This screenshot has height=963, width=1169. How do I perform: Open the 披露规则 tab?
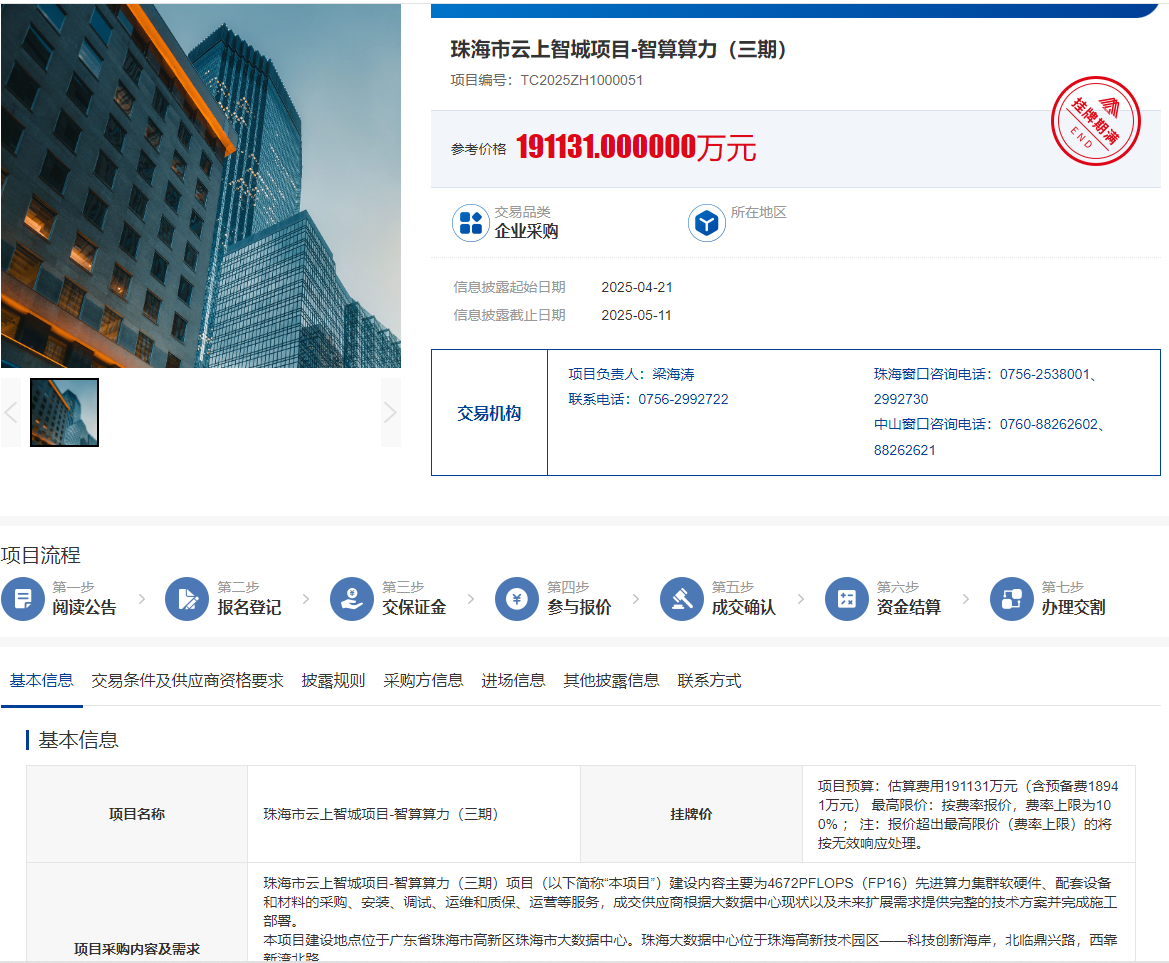click(333, 681)
